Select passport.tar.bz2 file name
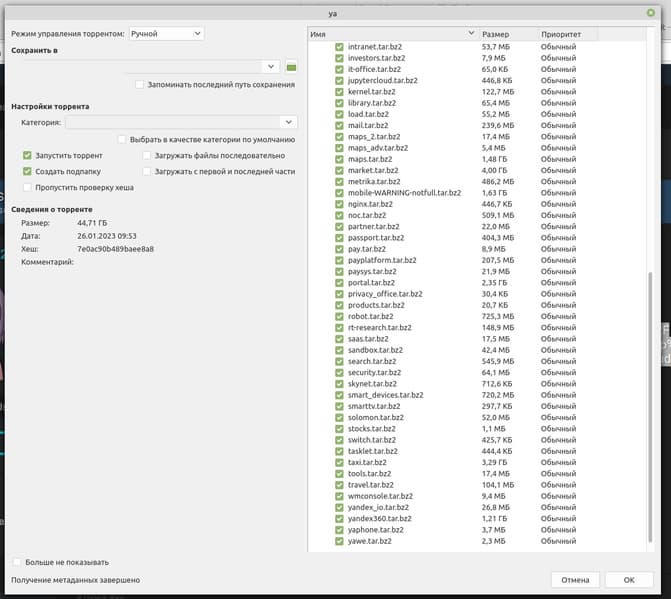 tap(376, 238)
